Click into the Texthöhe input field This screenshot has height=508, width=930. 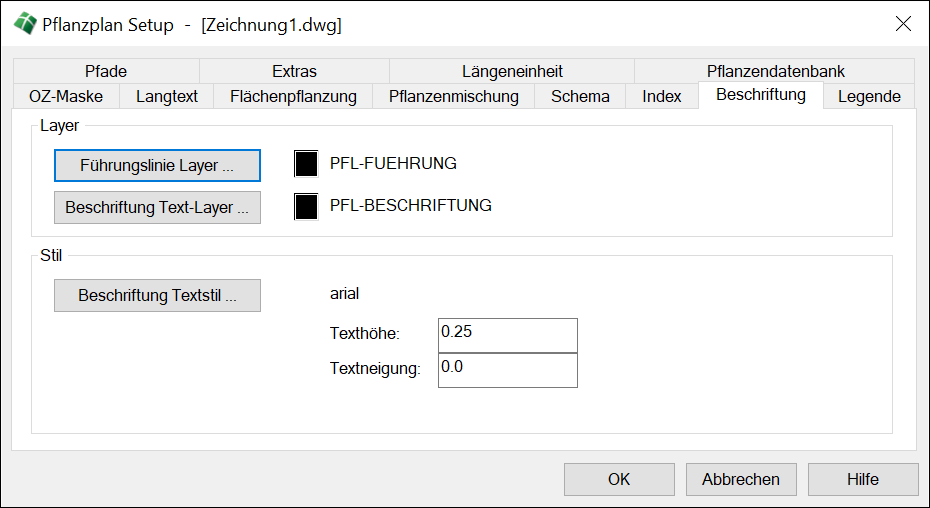(507, 335)
